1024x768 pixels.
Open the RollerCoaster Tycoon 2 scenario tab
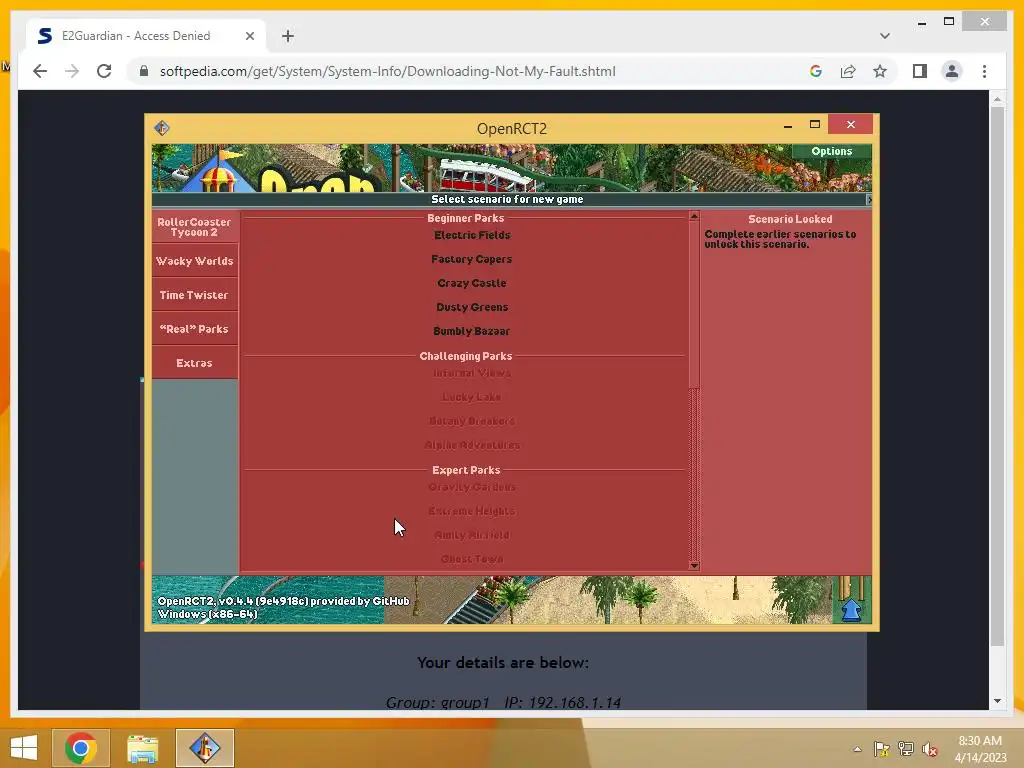(x=195, y=227)
